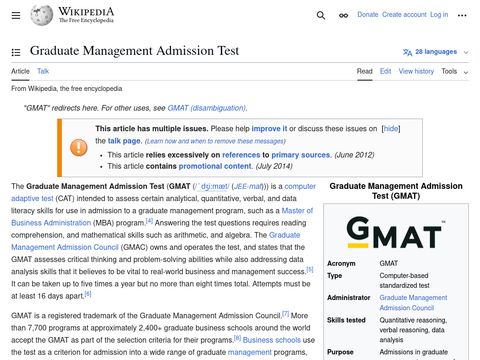Open the more options ellipsis menu
480x360 pixels.
462,15
